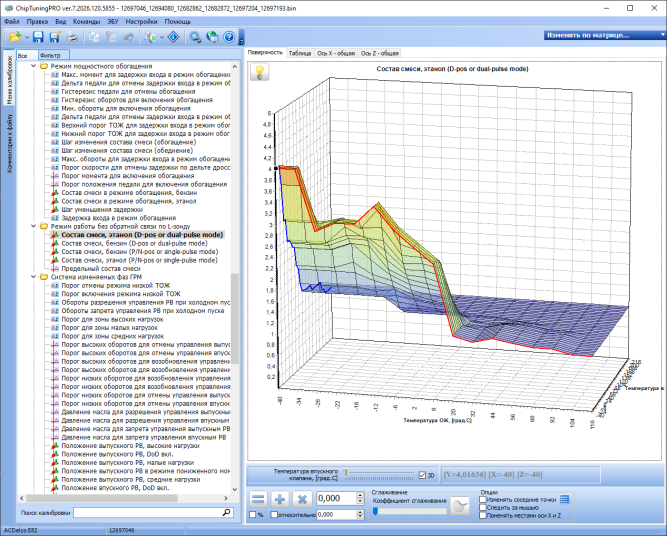Toggle the light bulb icon on the chart
667x536 pixels.
tap(259, 72)
